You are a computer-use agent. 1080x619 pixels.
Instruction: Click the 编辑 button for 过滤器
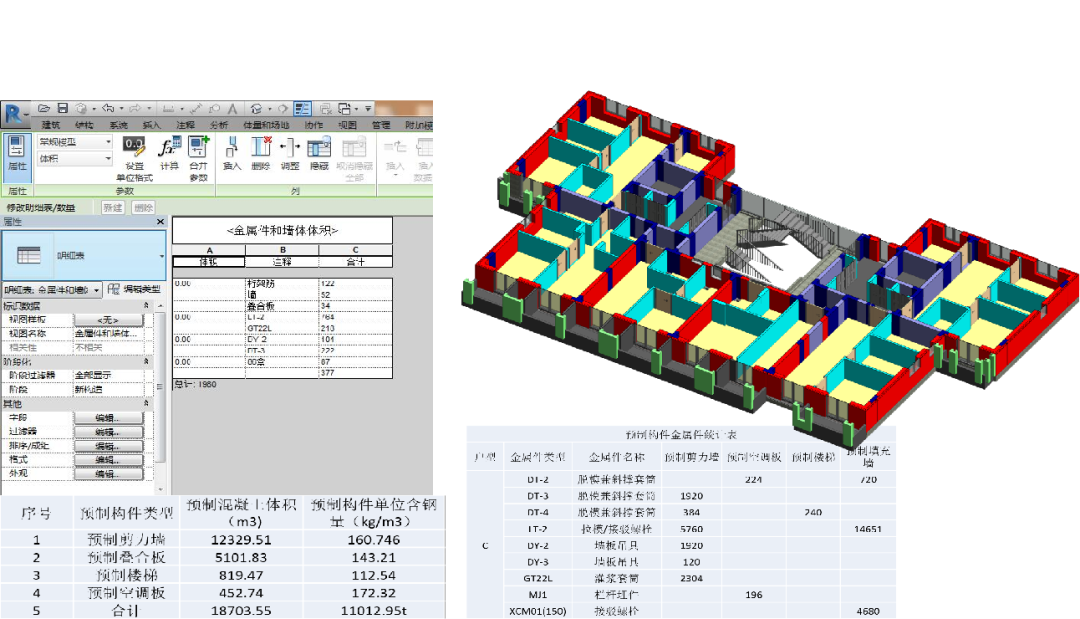point(109,432)
